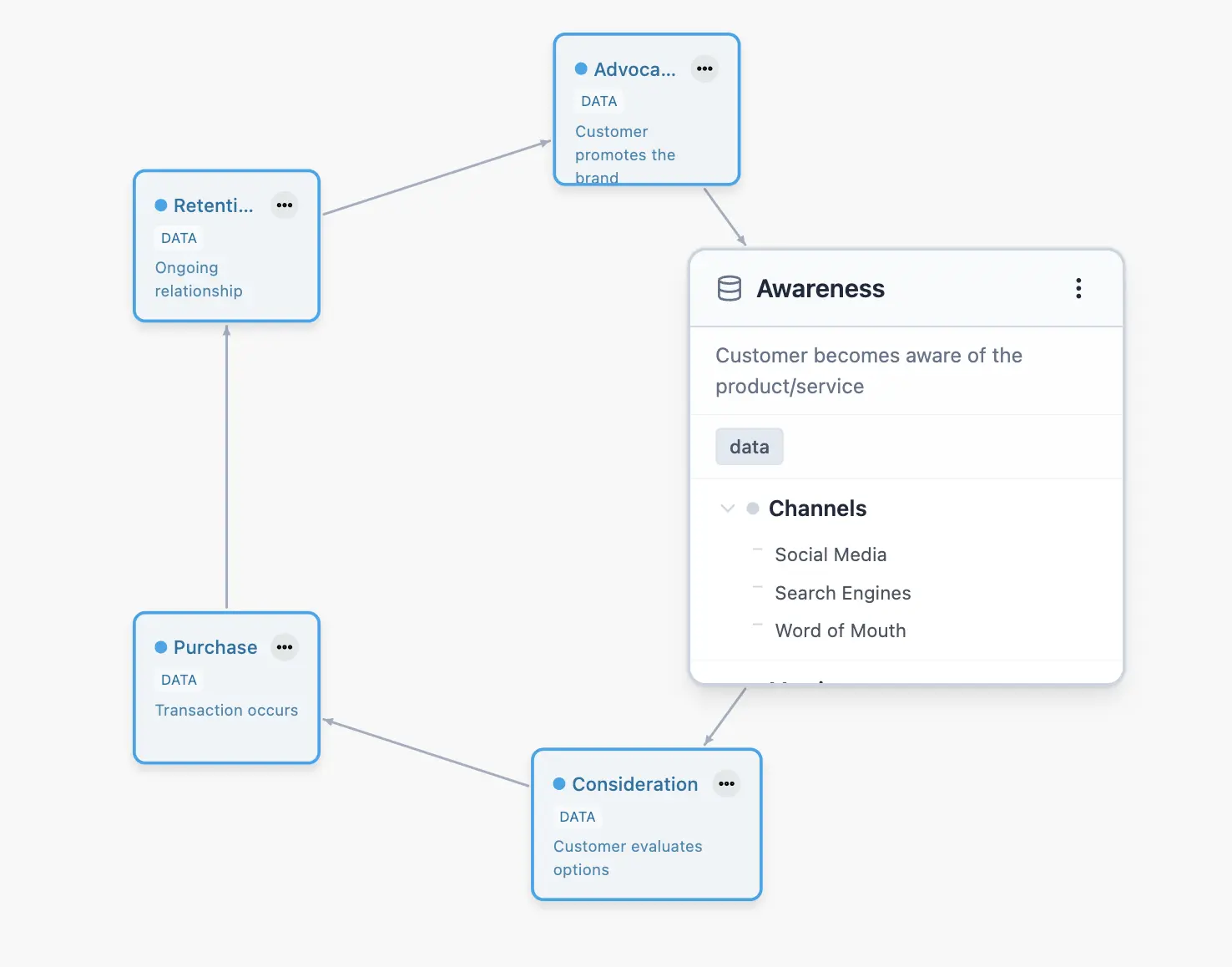Click the DATA badge on Consideration node

[x=578, y=817]
